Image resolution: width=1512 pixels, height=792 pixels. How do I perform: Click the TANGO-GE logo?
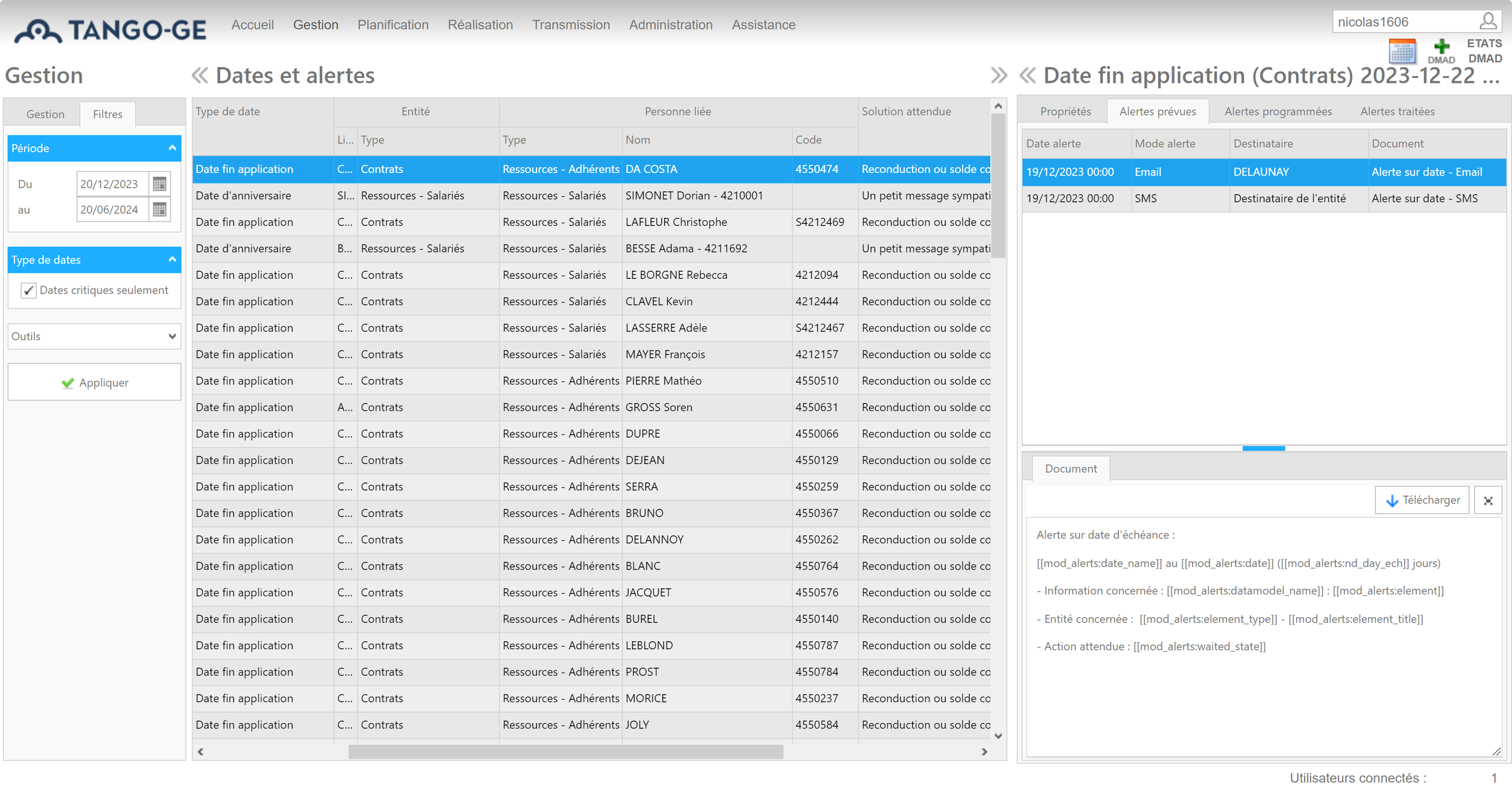click(x=110, y=30)
